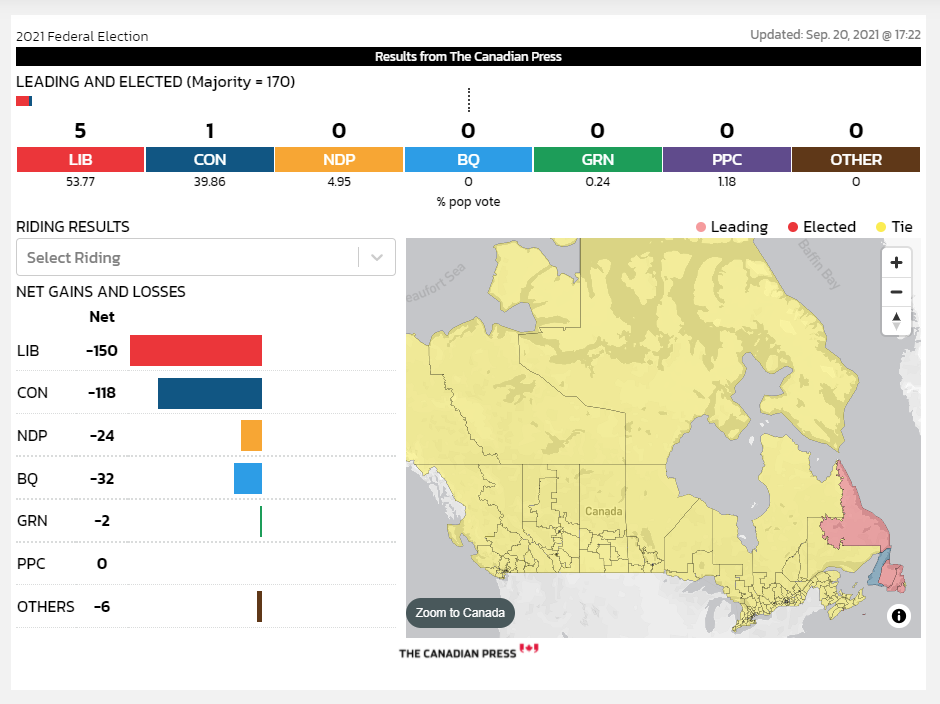Click the pink Leading legend dot
Screen dimensions: 940x704
tap(701, 227)
